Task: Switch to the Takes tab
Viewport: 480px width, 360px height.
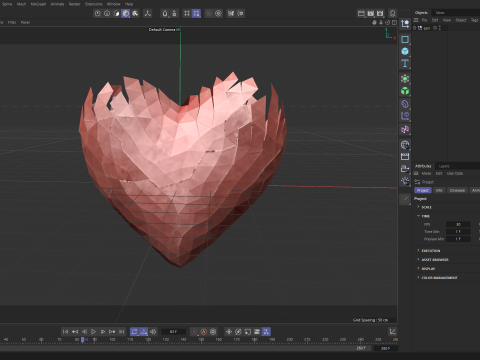Action: click(440, 13)
